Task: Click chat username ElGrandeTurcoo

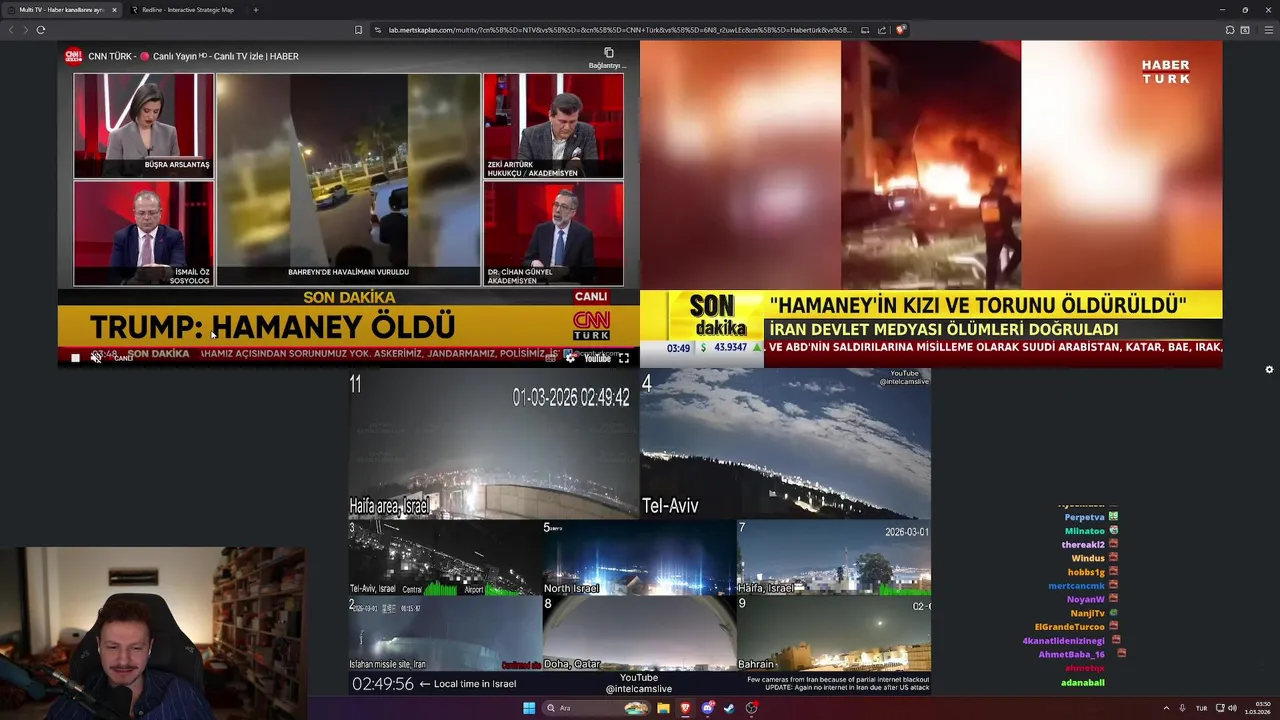Action: pos(1069,627)
